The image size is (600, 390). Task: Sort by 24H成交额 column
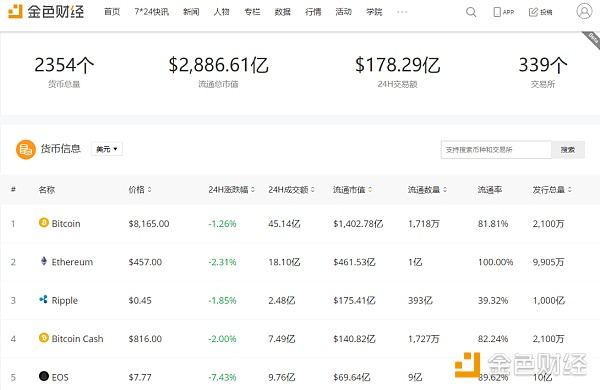(x=313, y=189)
